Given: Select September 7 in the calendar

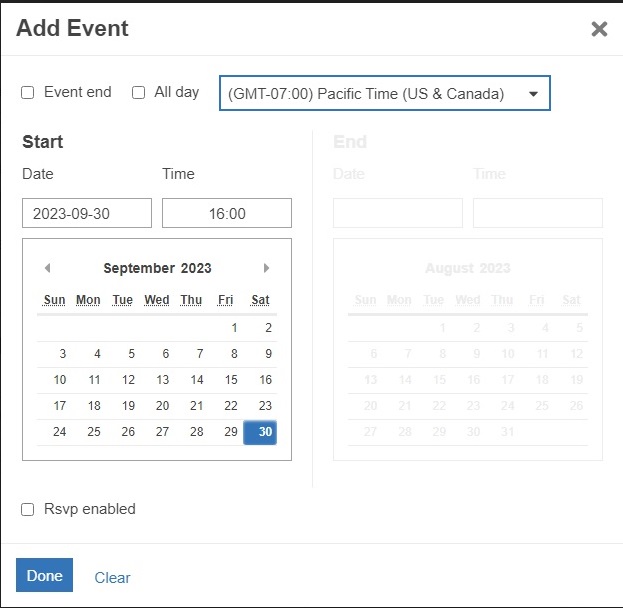Looking at the screenshot, I should 200,354.
